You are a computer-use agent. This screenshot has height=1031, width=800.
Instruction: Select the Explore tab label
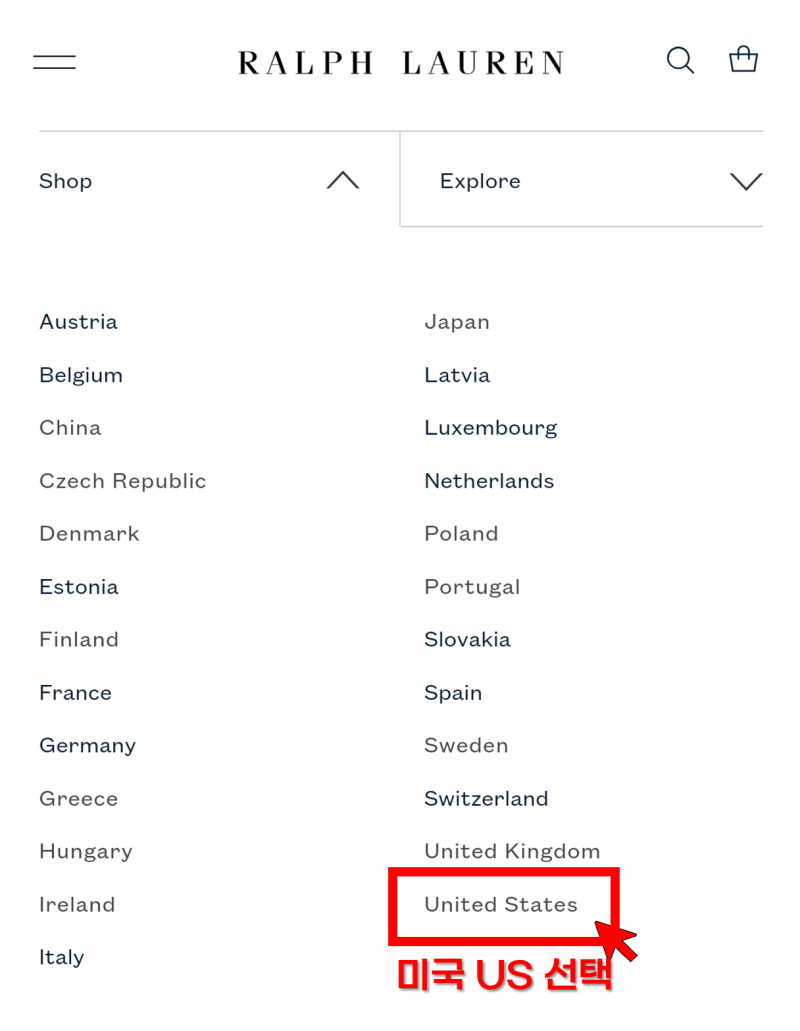(x=480, y=181)
